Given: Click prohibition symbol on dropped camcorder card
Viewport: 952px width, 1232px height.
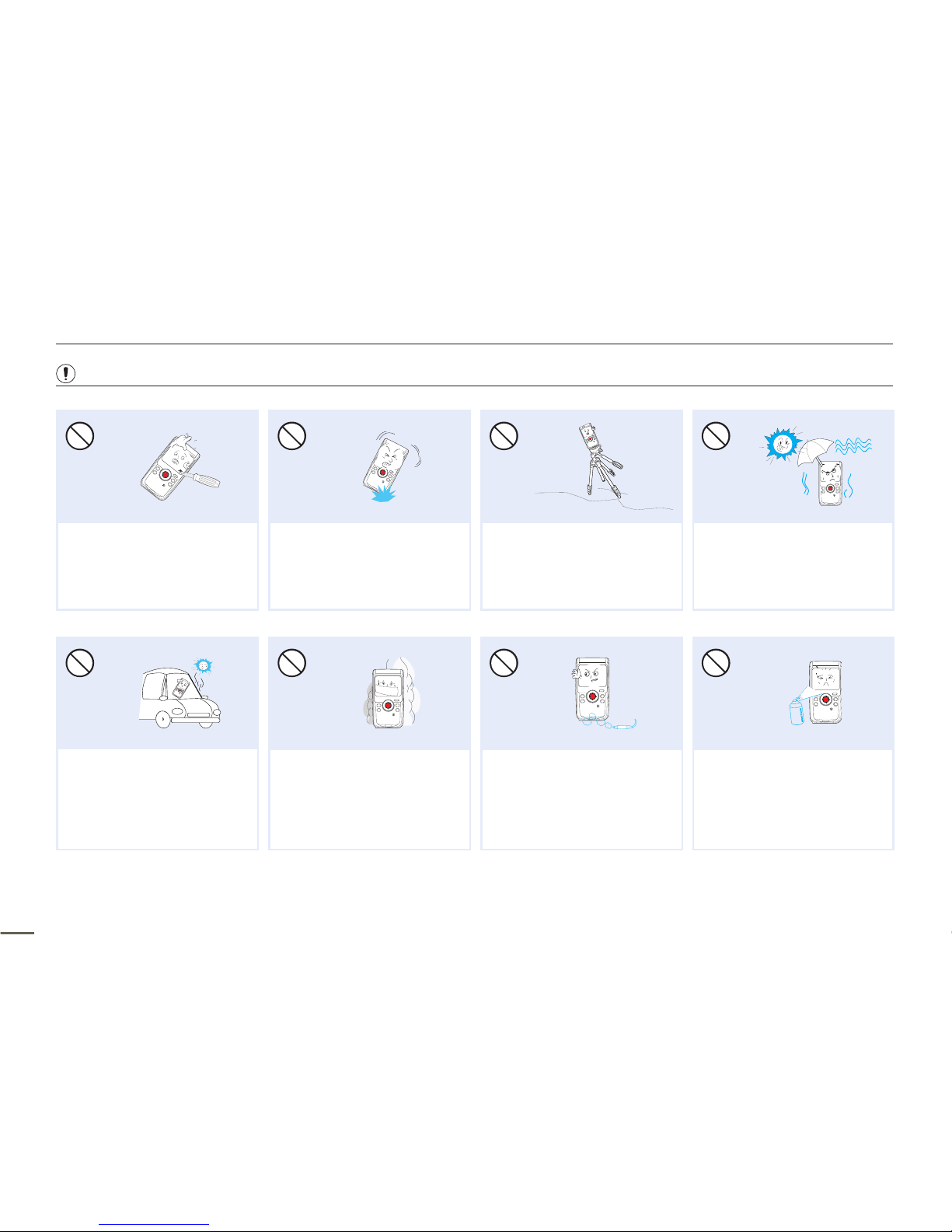Looking at the screenshot, I should [291, 435].
